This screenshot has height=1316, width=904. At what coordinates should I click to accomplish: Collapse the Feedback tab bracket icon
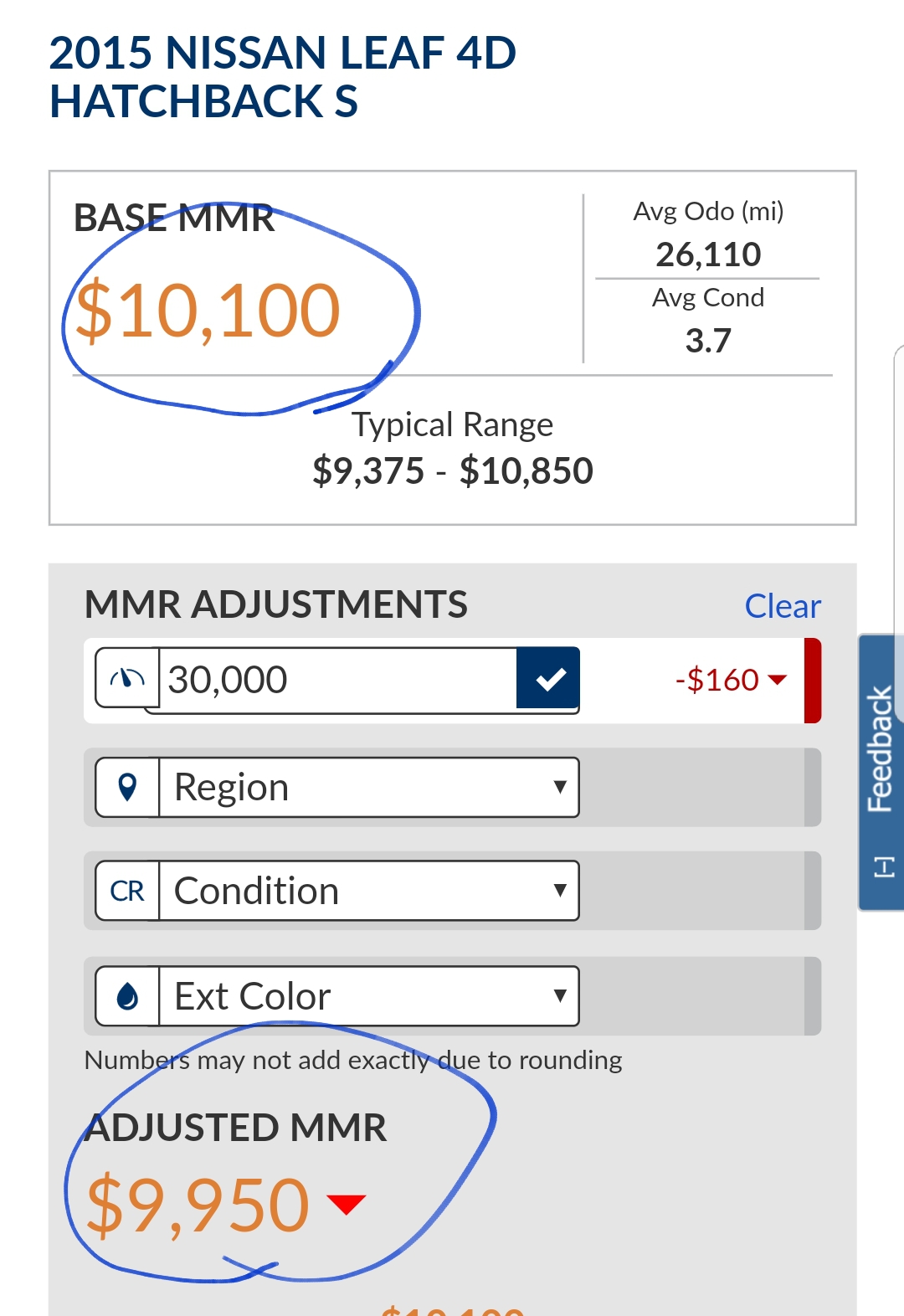884,867
